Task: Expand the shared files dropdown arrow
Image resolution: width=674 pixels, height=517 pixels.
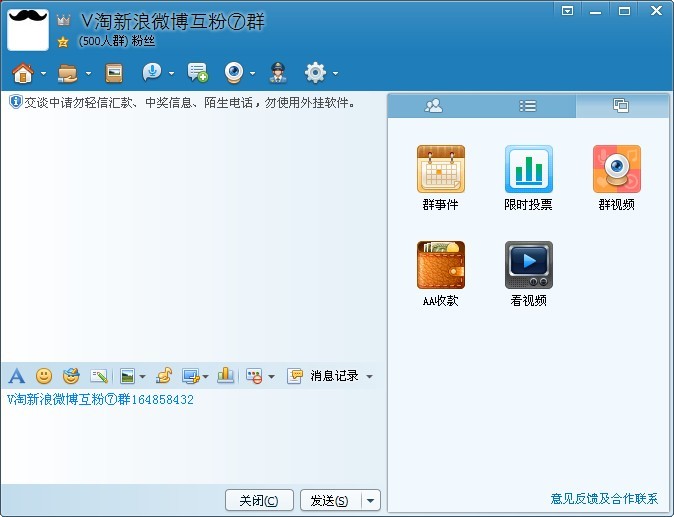Action: 89,73
